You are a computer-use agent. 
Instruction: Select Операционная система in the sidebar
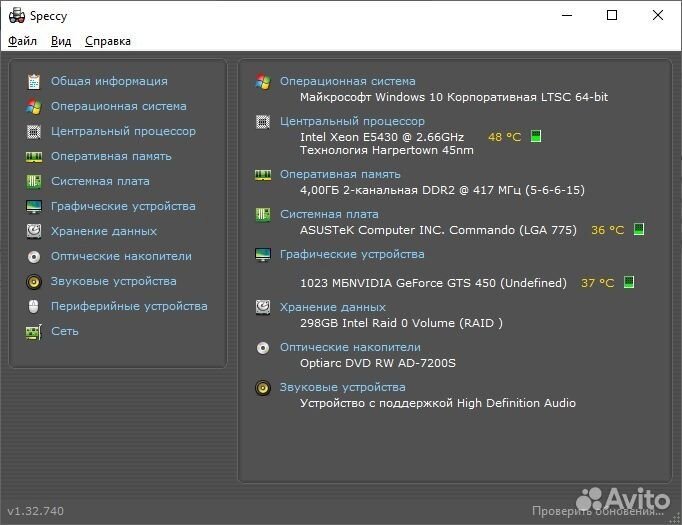pyautogui.click(x=119, y=106)
